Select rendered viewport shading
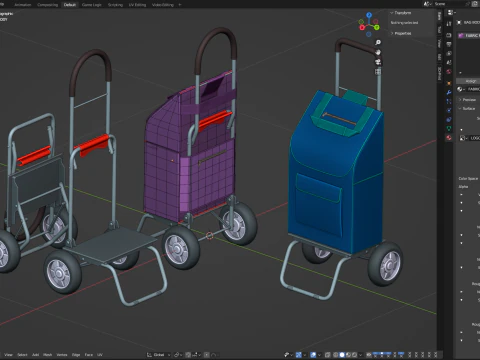 click(354, 355)
